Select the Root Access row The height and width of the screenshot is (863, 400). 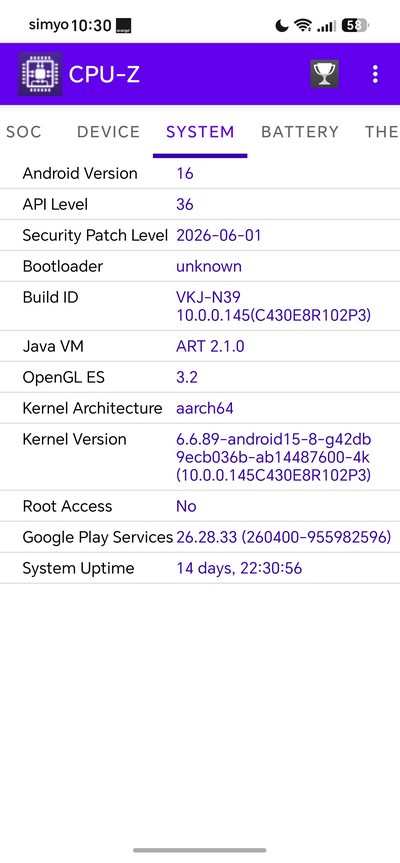(x=200, y=506)
